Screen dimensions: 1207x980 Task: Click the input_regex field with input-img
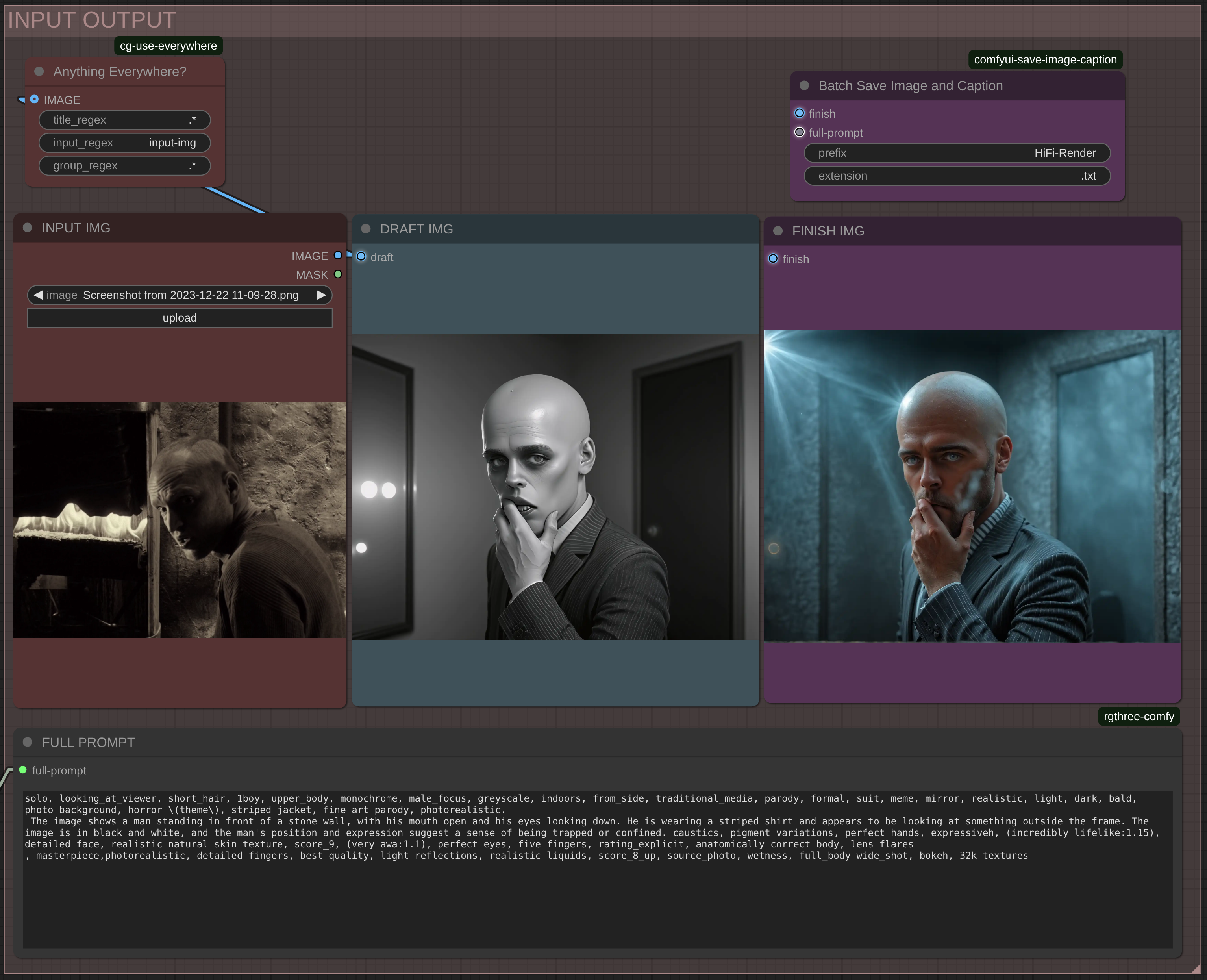coord(125,143)
